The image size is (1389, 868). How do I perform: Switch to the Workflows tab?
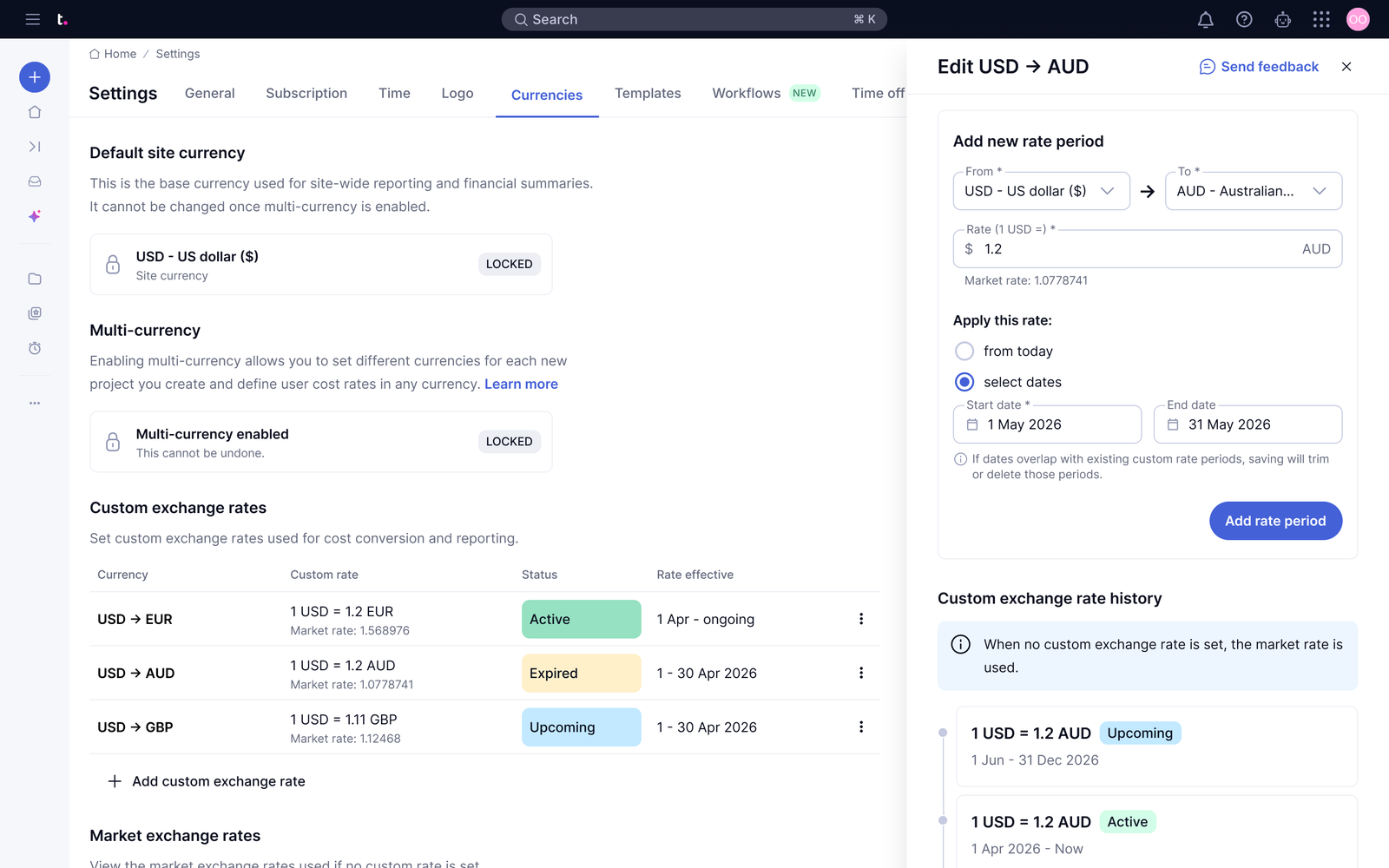(766, 93)
